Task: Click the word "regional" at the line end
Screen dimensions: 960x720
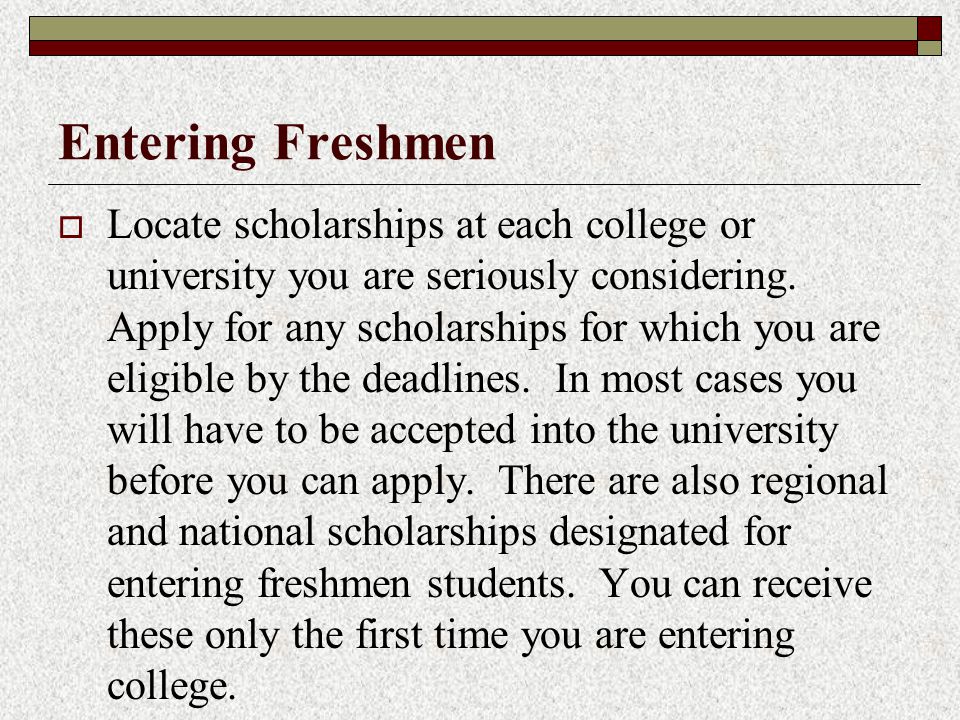Action: (819, 483)
